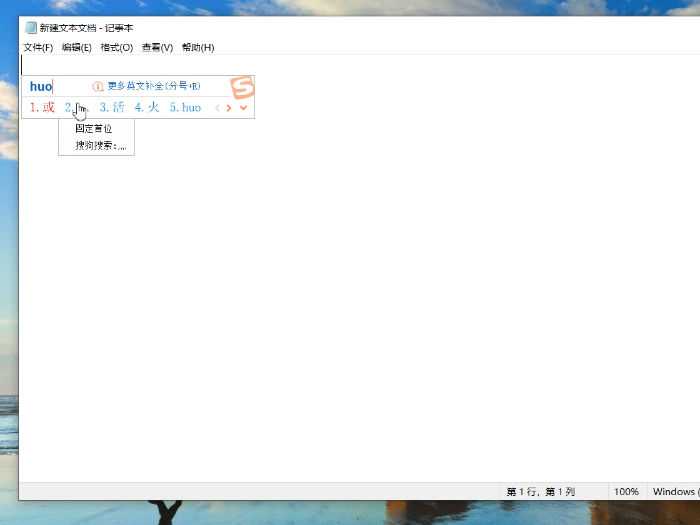
Task: Select fourth candidate 火
Action: tap(147, 107)
